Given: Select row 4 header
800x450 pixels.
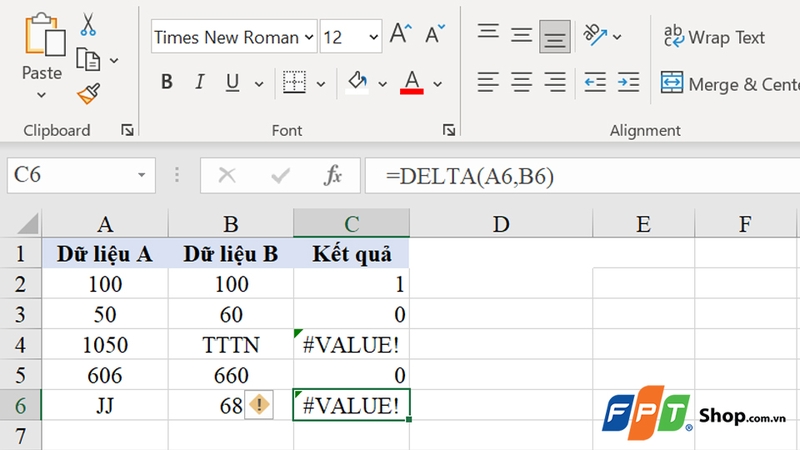Looking at the screenshot, I should [x=20, y=344].
